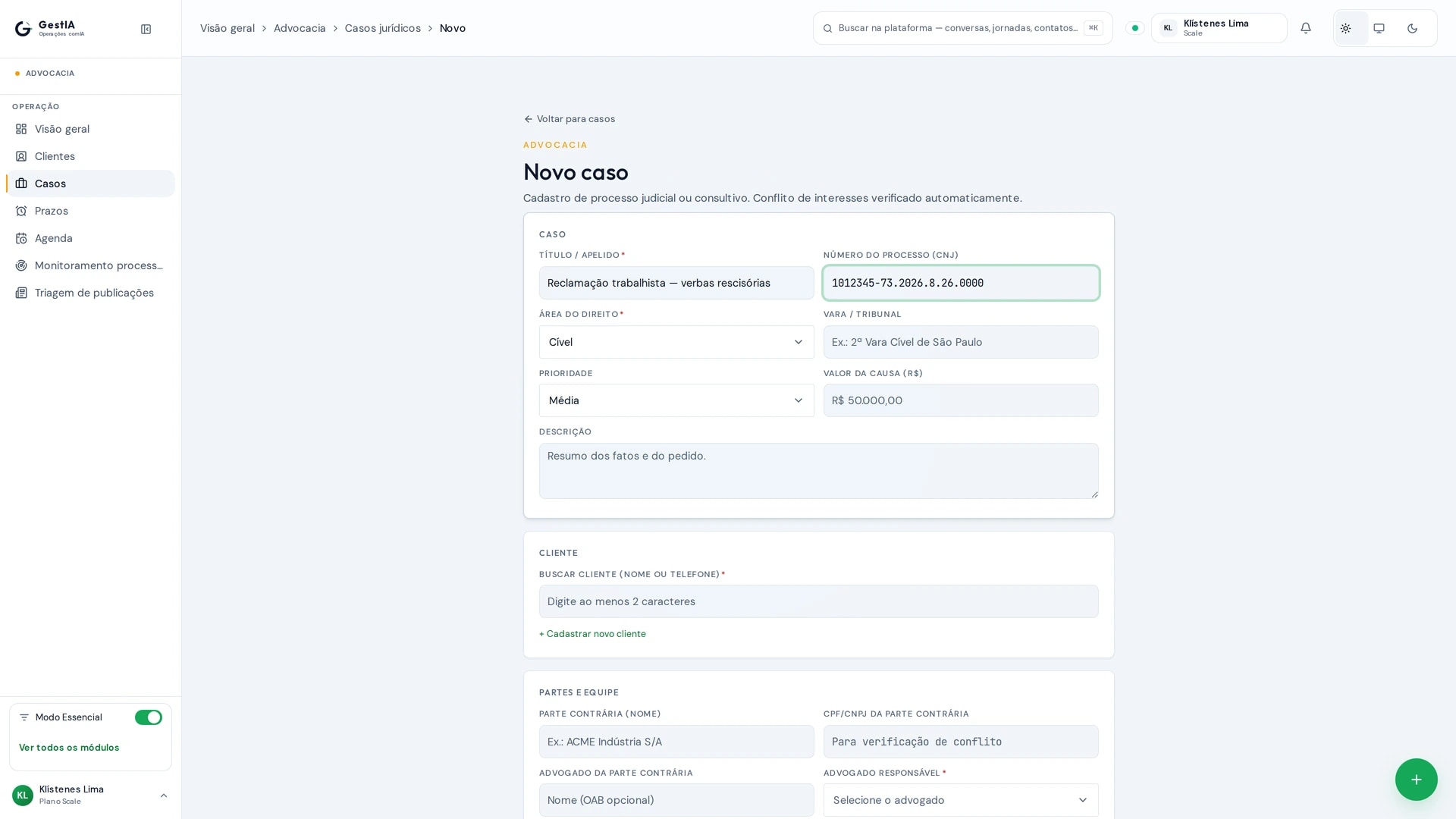This screenshot has height=819, width=1456.
Task: Click Cadastrar novo cliente link
Action: [592, 634]
